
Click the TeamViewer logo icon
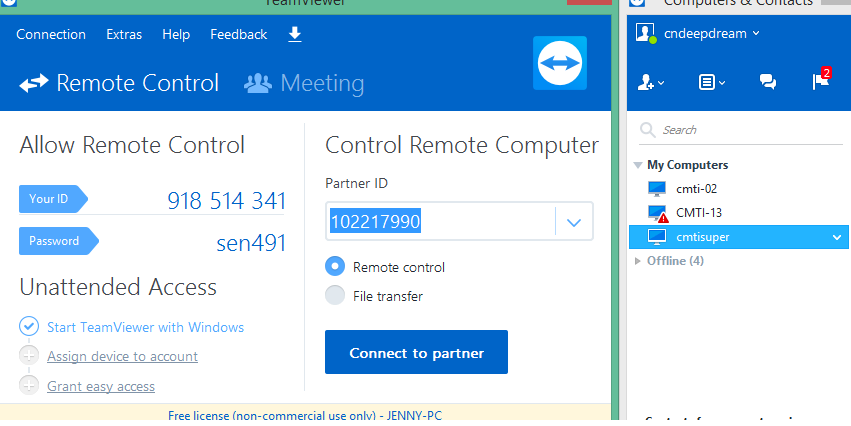560,63
